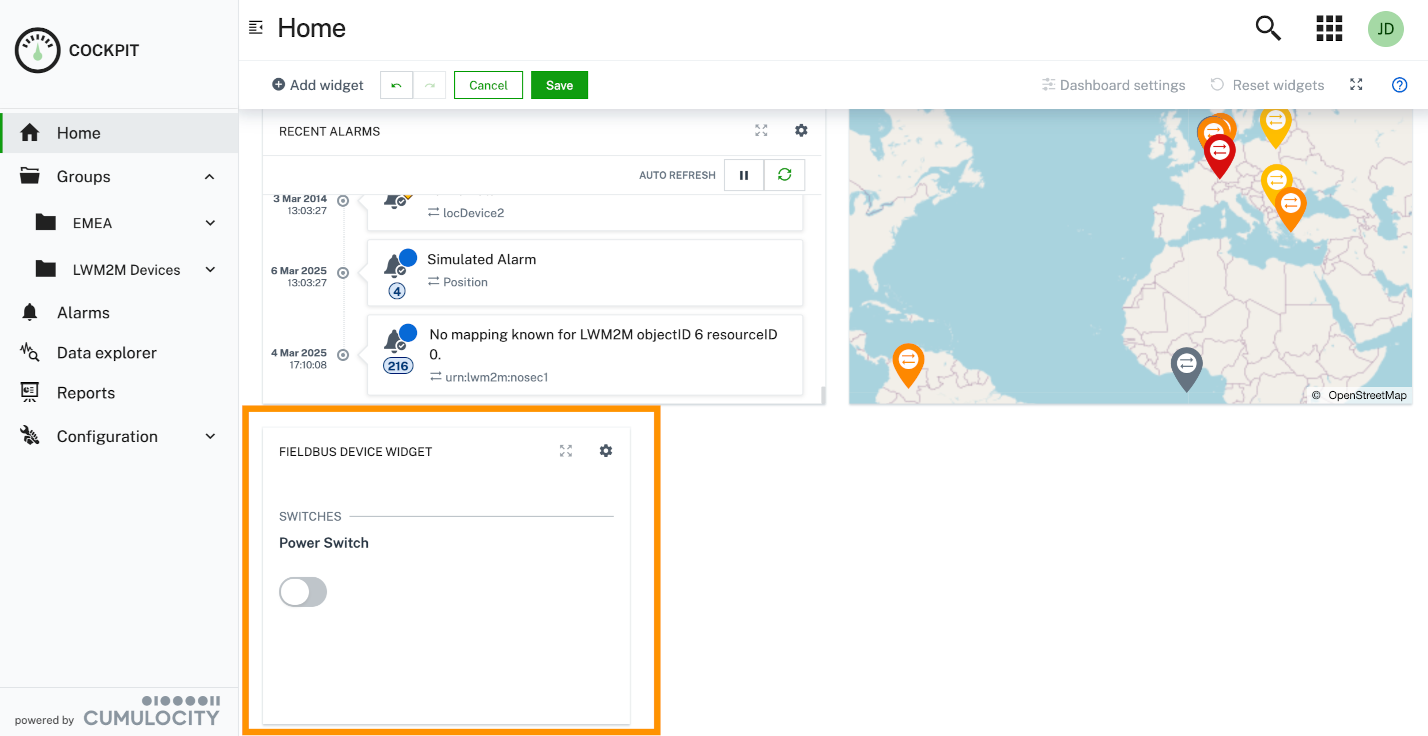Toggle the Power Switch on
Screen dimensions: 1428x736
click(303, 592)
